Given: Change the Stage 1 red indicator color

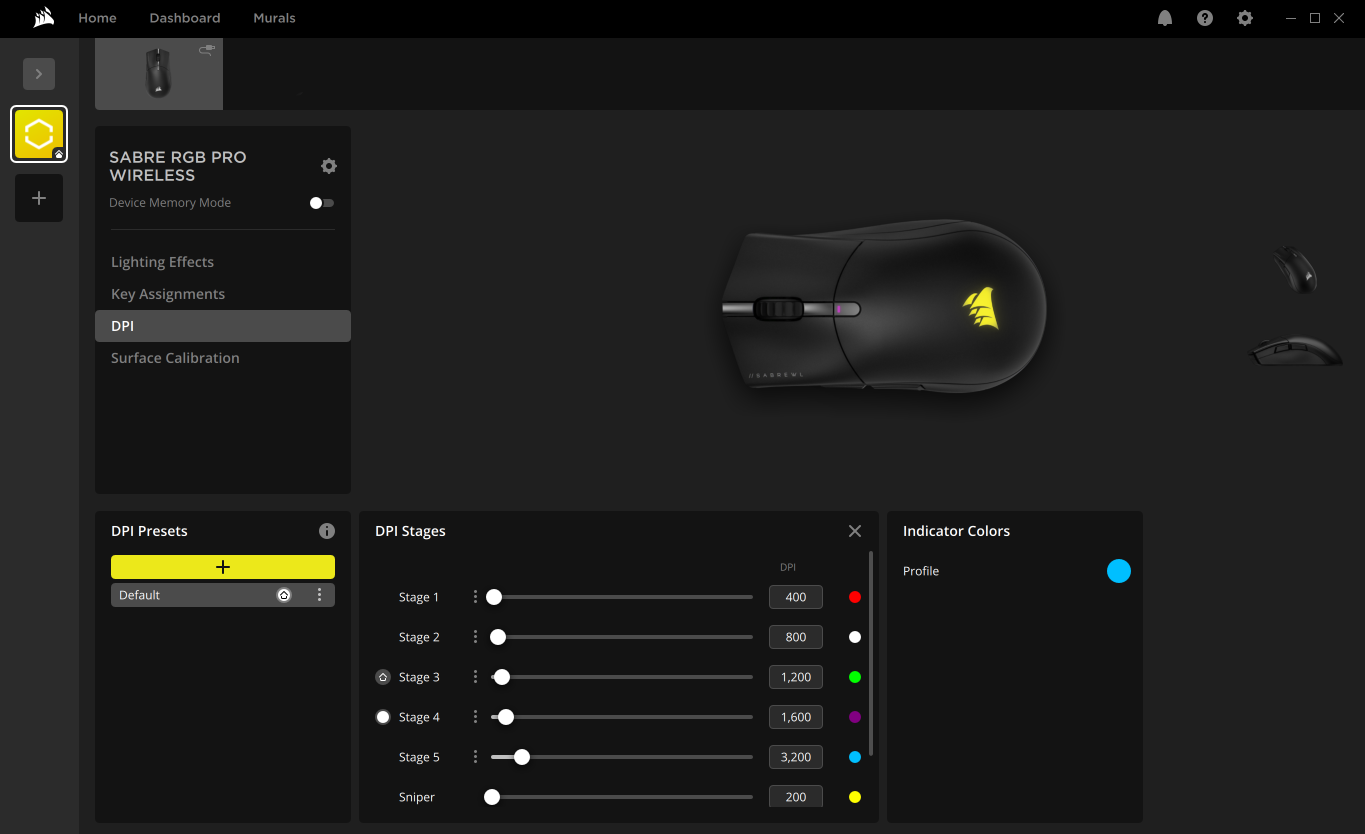Looking at the screenshot, I should pos(855,597).
